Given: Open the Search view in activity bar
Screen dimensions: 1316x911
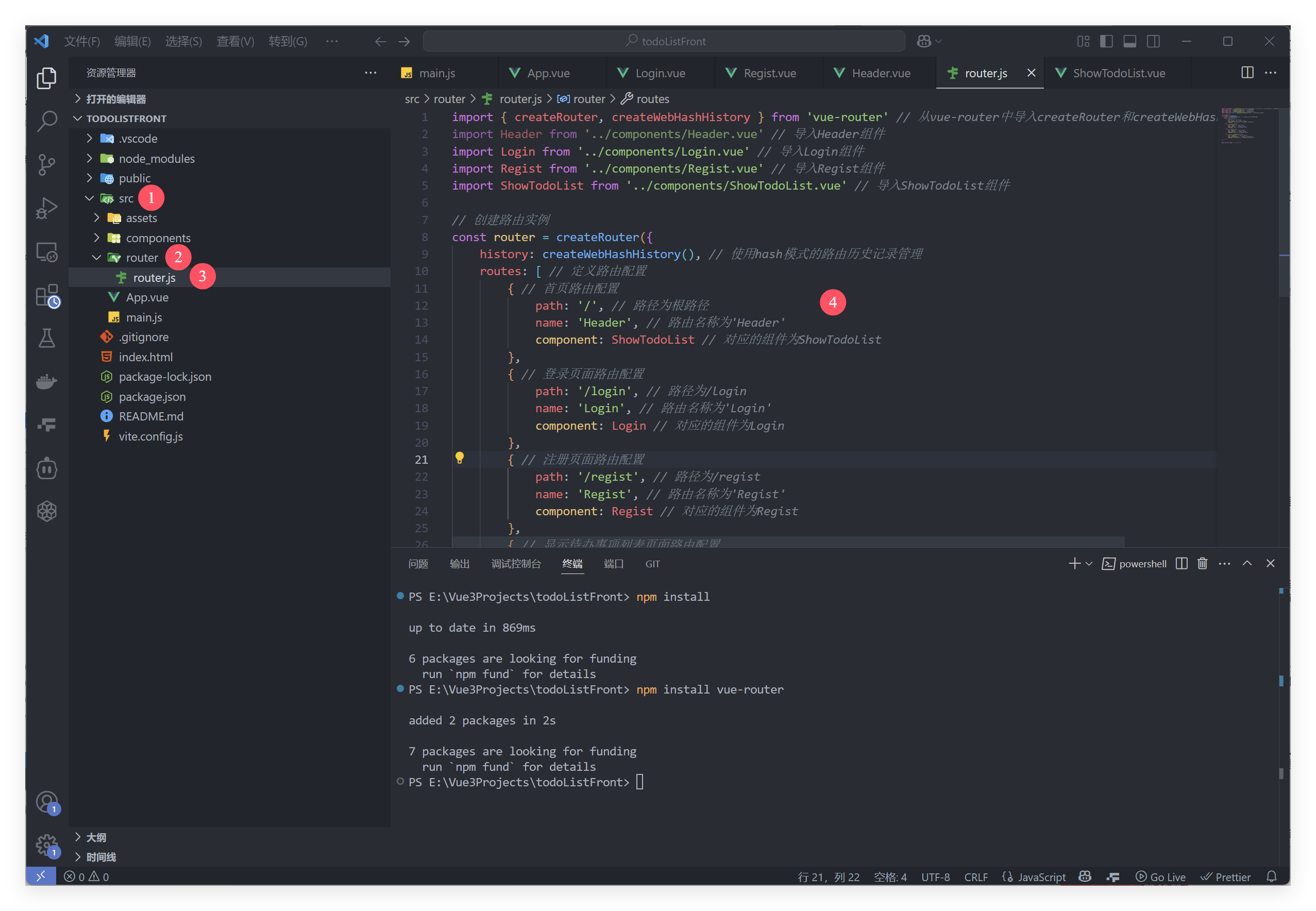Looking at the screenshot, I should coord(47,121).
